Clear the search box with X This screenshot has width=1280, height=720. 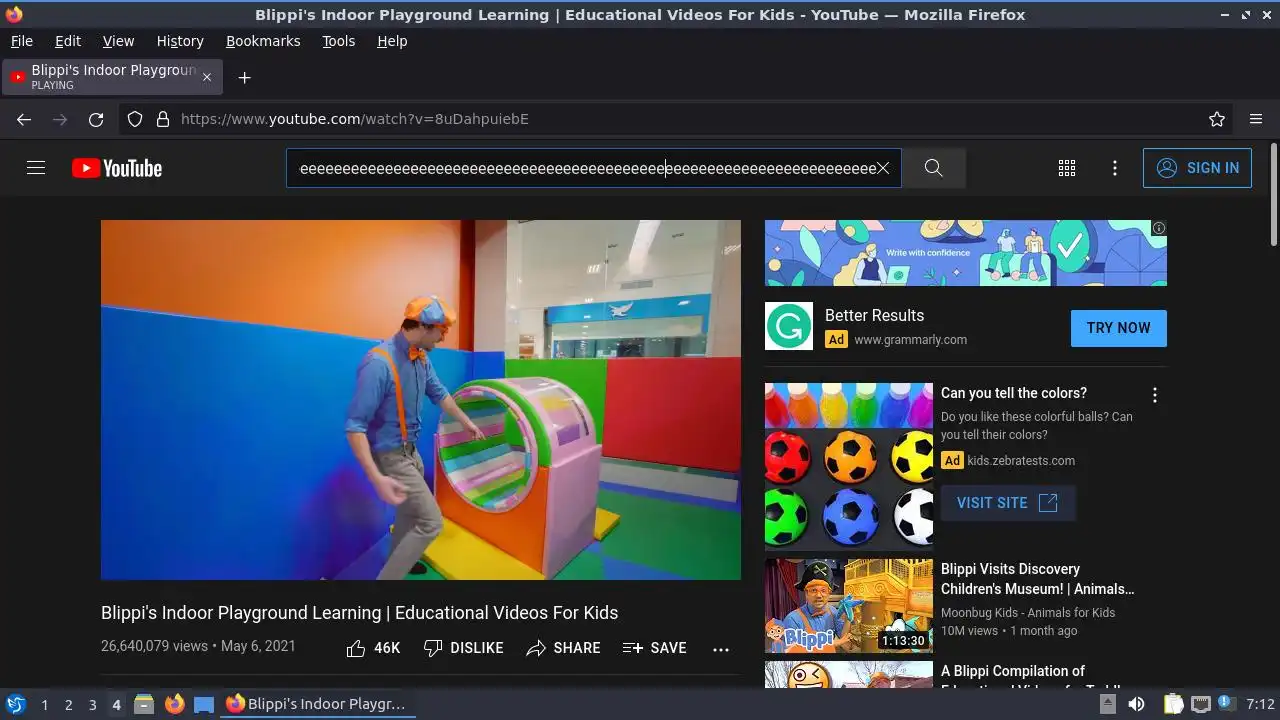[x=883, y=168]
